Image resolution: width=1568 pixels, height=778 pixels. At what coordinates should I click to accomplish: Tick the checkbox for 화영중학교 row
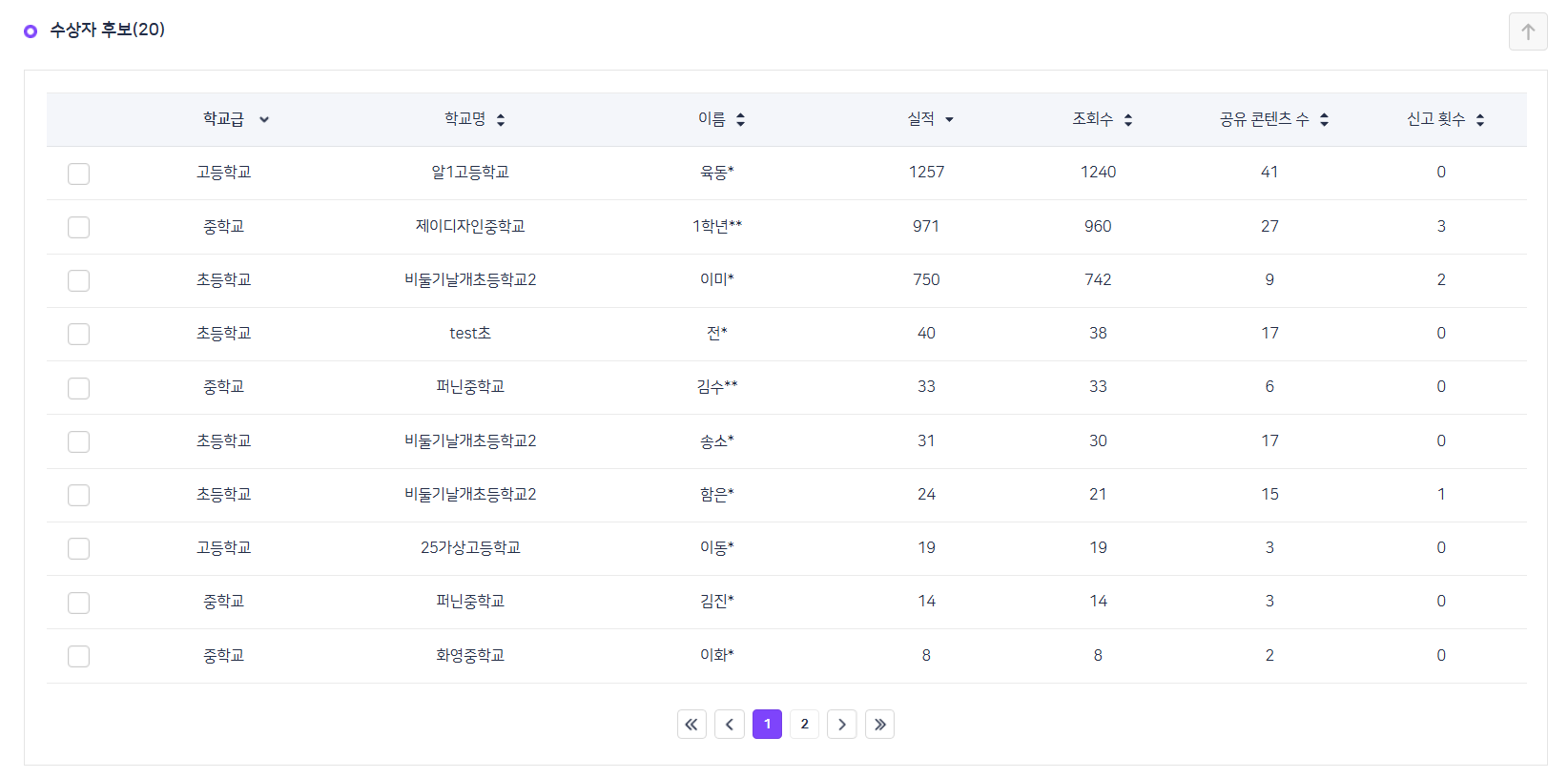tap(78, 656)
